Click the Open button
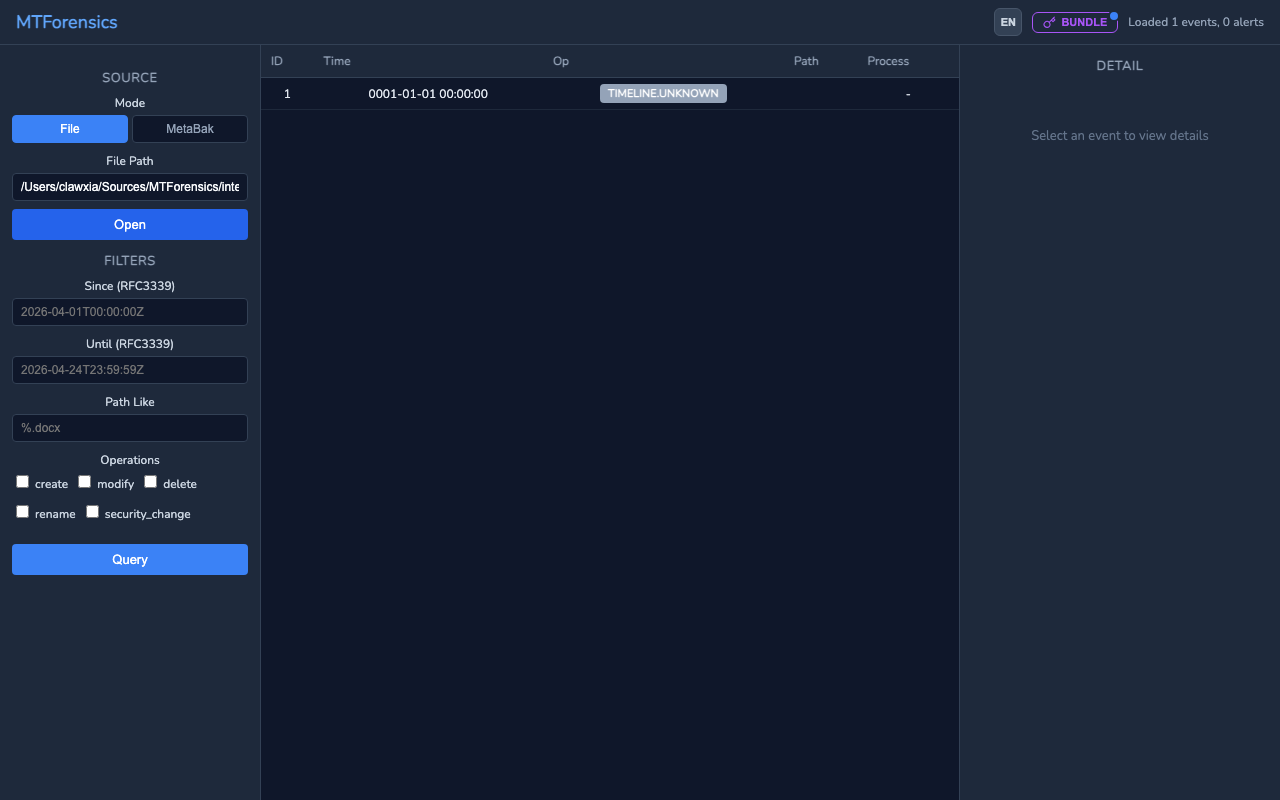 point(130,225)
